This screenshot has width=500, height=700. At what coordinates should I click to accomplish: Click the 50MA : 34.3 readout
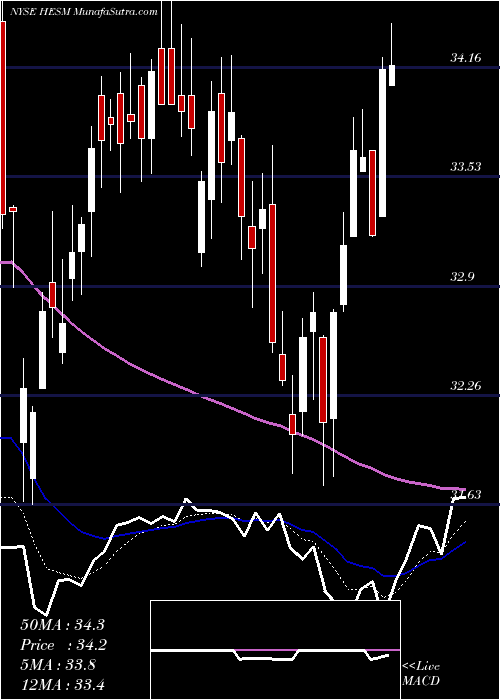(62, 625)
